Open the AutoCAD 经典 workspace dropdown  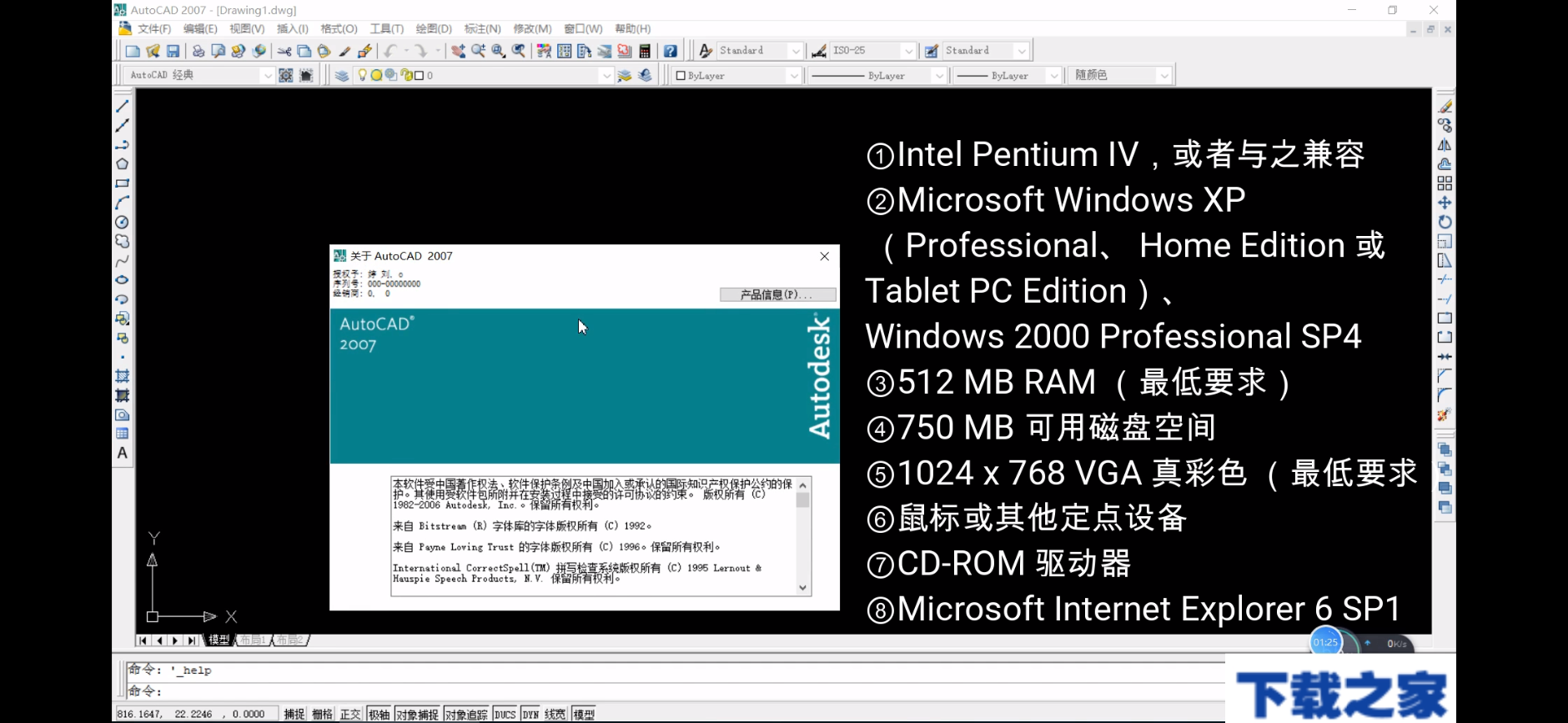267,75
